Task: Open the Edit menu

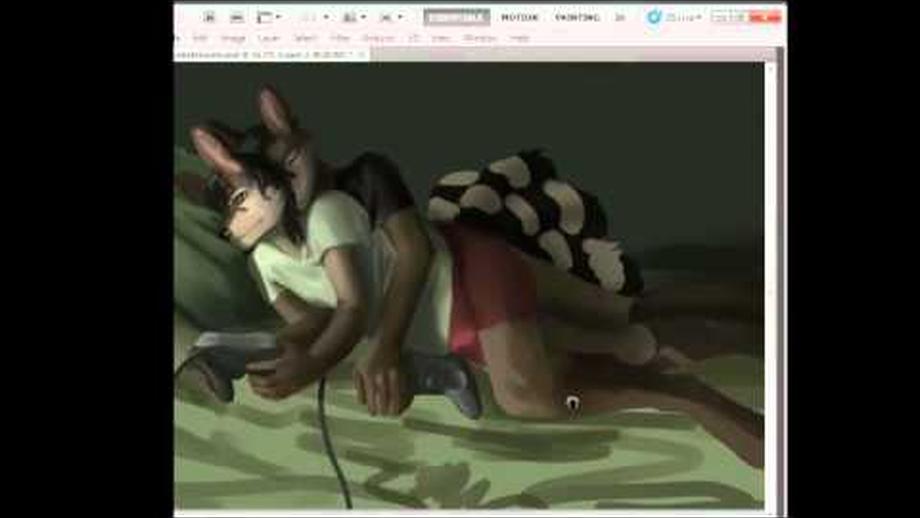Action: click(200, 38)
